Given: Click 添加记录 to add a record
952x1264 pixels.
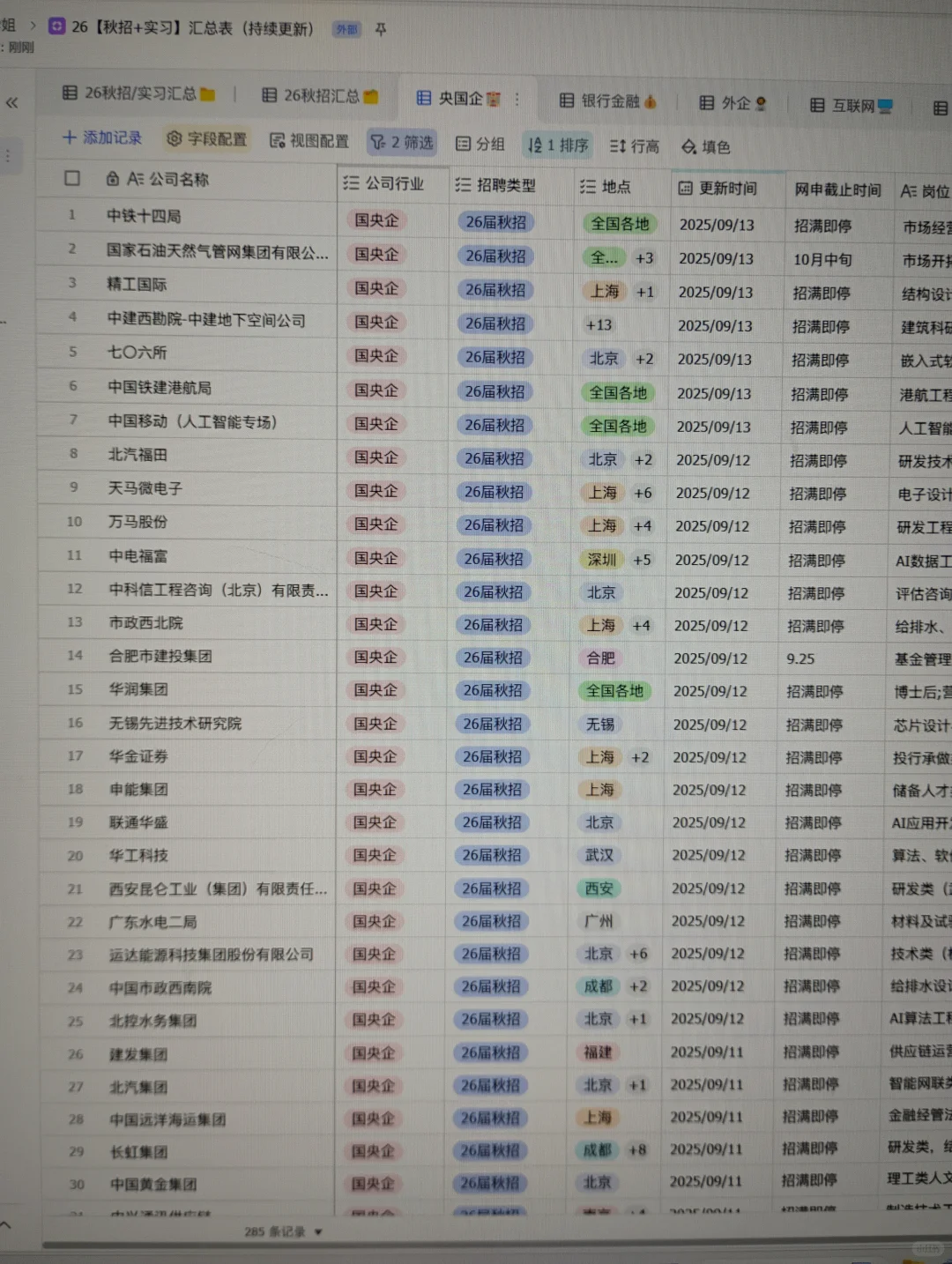Looking at the screenshot, I should point(102,138).
